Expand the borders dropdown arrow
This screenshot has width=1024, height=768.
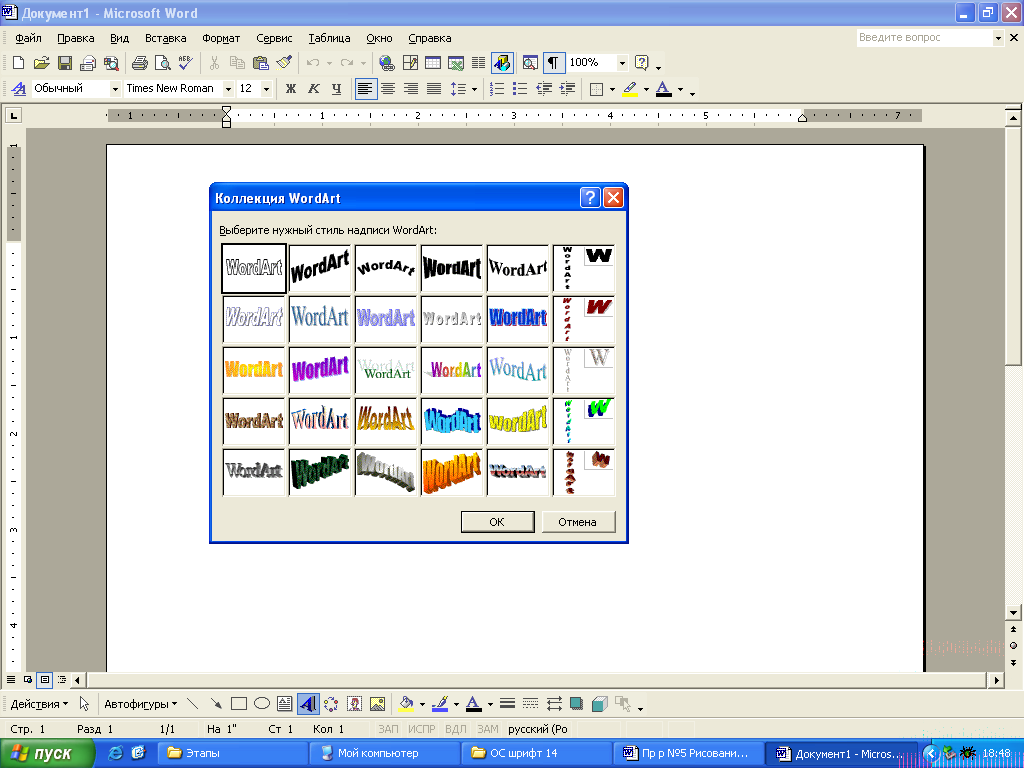coord(612,89)
